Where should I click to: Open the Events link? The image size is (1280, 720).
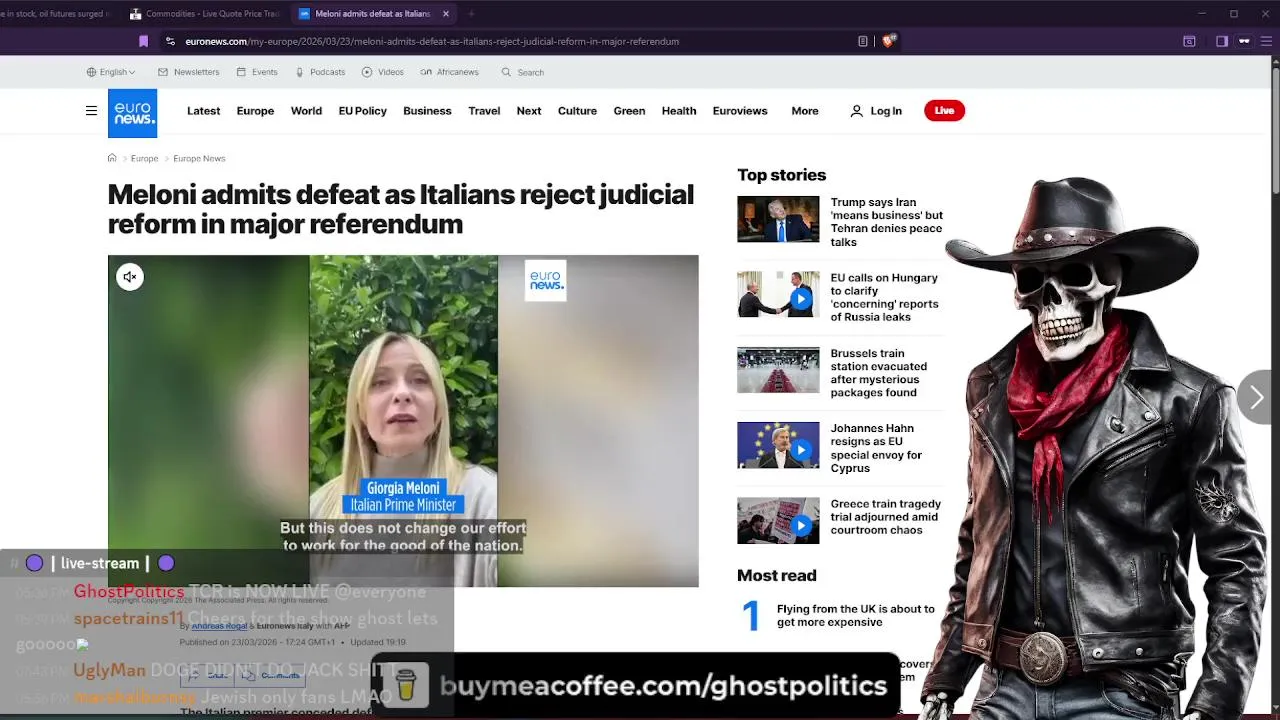tap(257, 72)
